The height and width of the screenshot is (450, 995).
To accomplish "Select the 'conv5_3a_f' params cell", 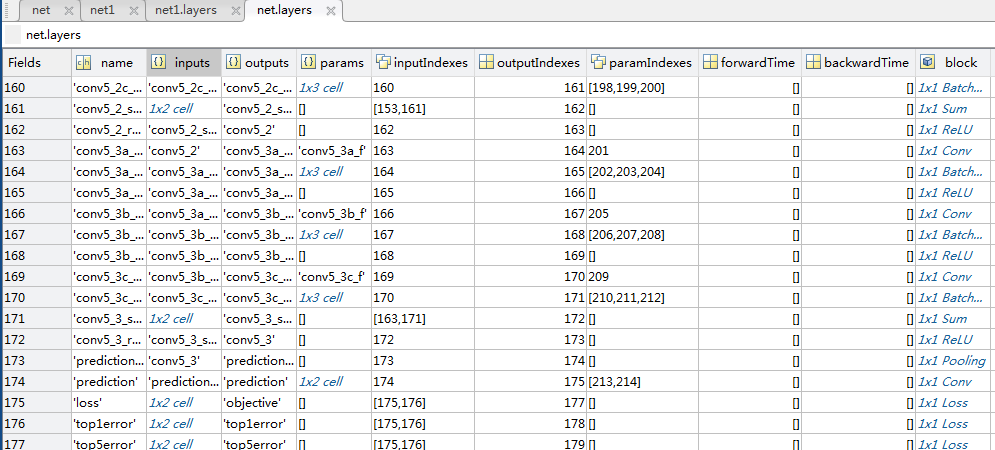I will coord(334,151).
